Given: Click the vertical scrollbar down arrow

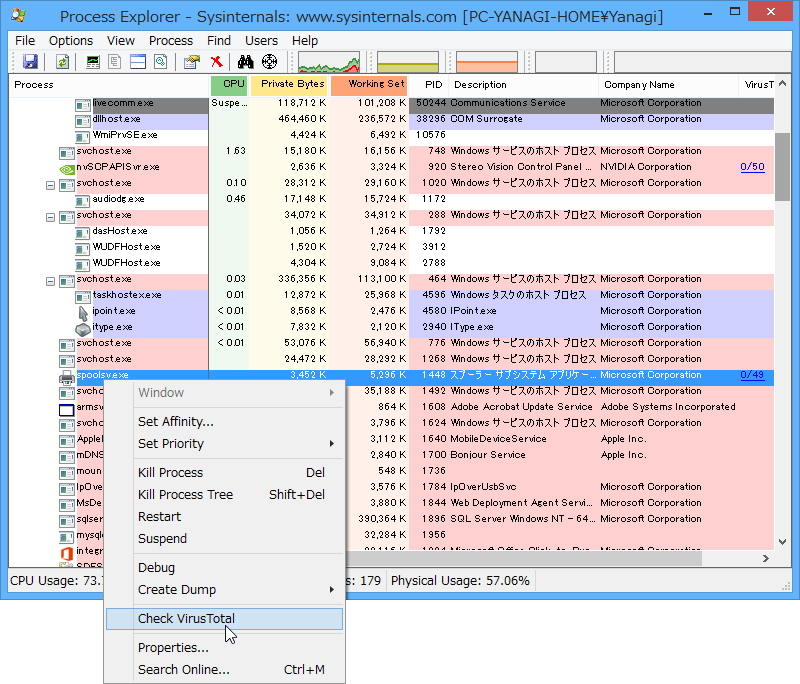Looking at the screenshot, I should [783, 541].
